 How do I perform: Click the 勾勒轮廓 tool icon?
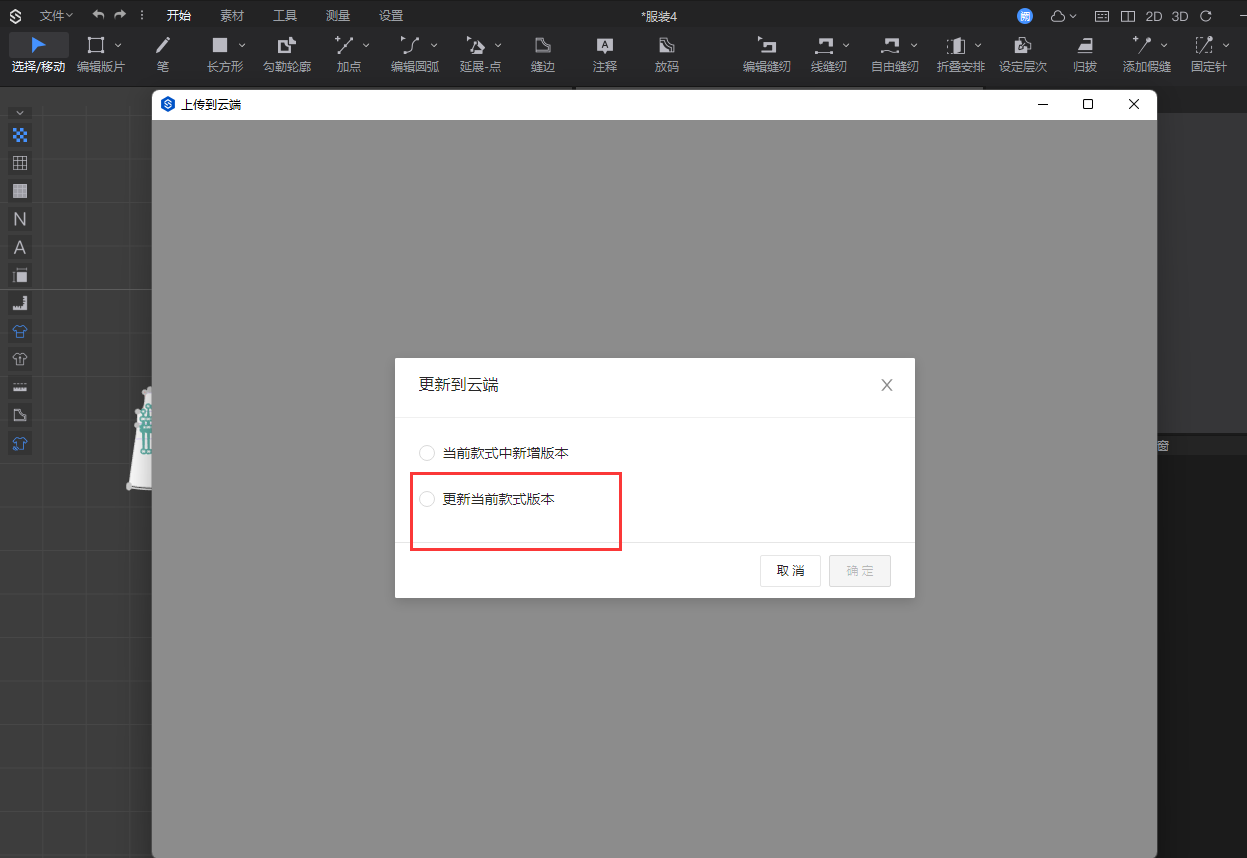(287, 46)
